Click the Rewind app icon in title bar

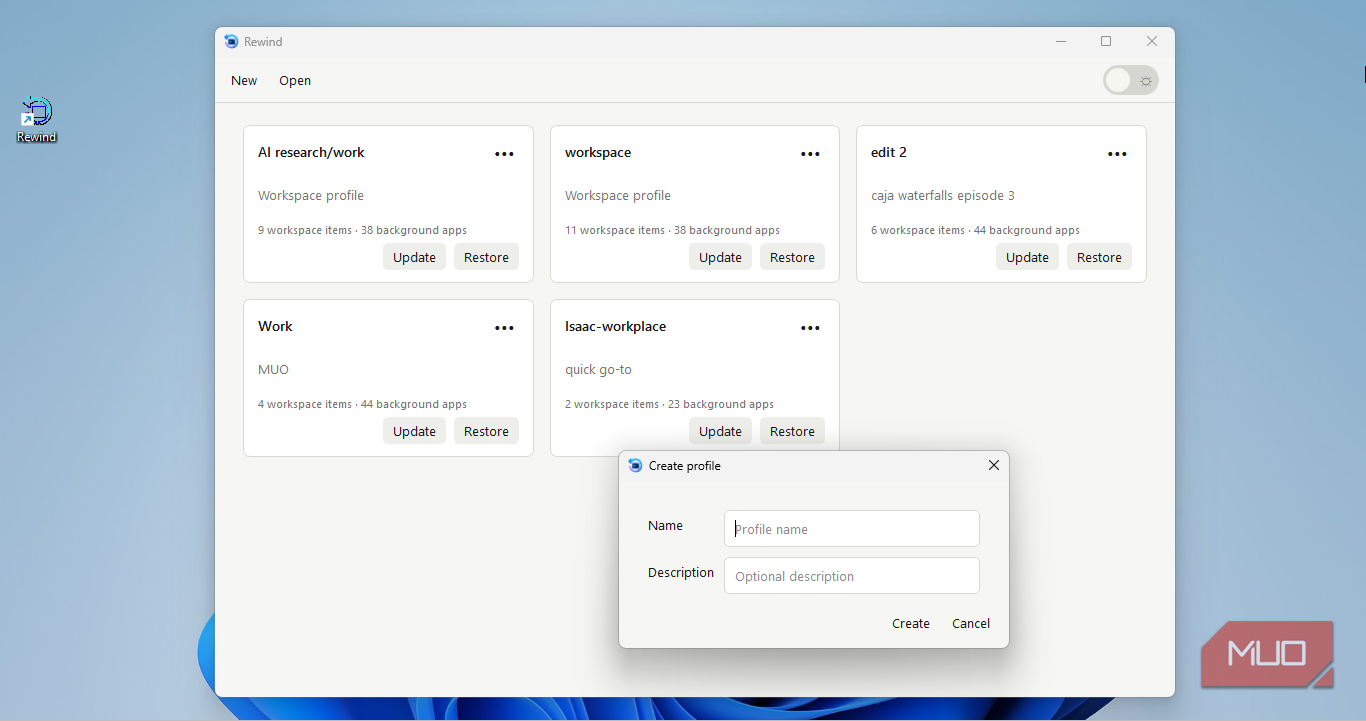pos(232,42)
